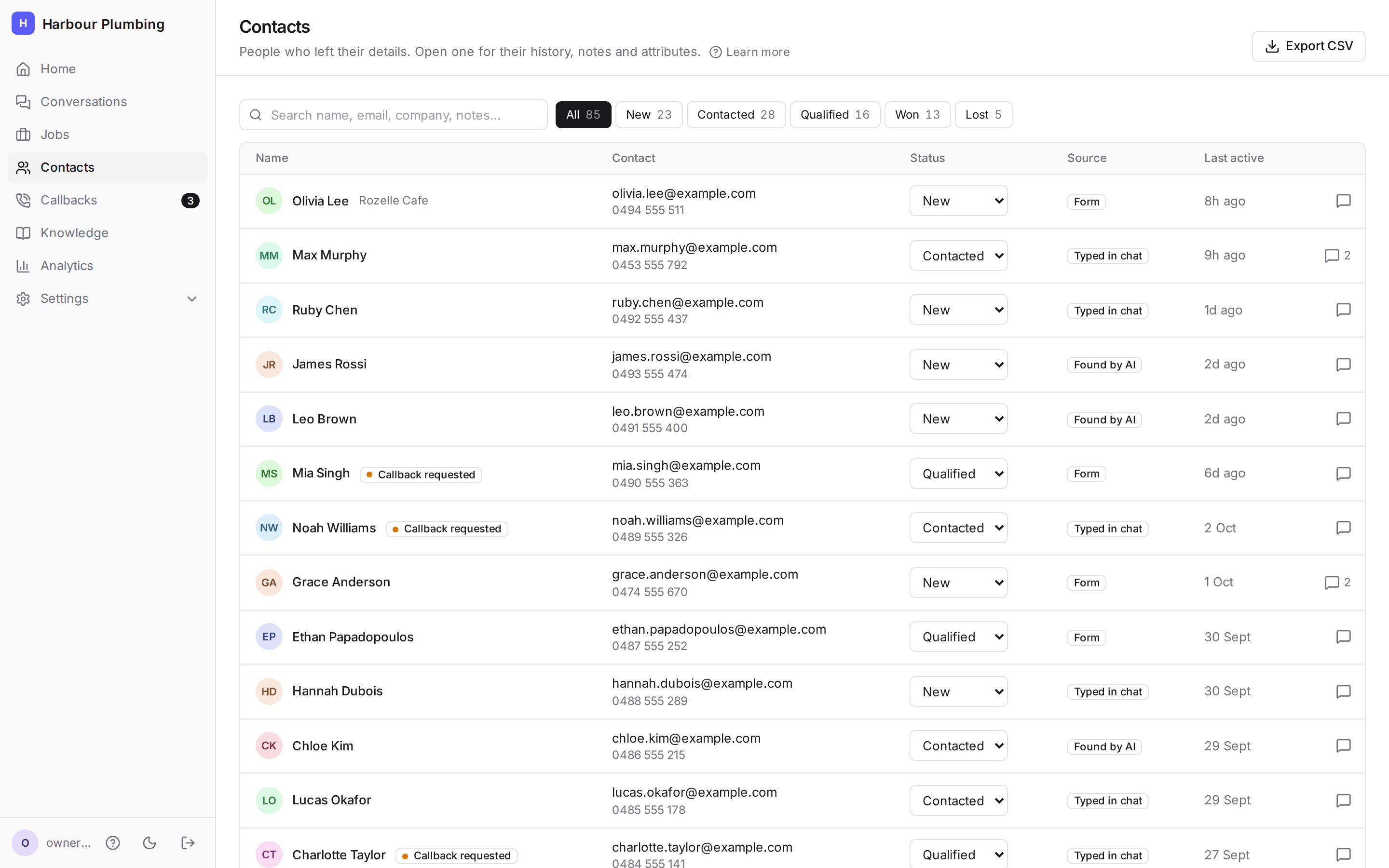Viewport: 1389px width, 868px height.
Task: Open Knowledge in the sidebar
Action: [108, 233]
